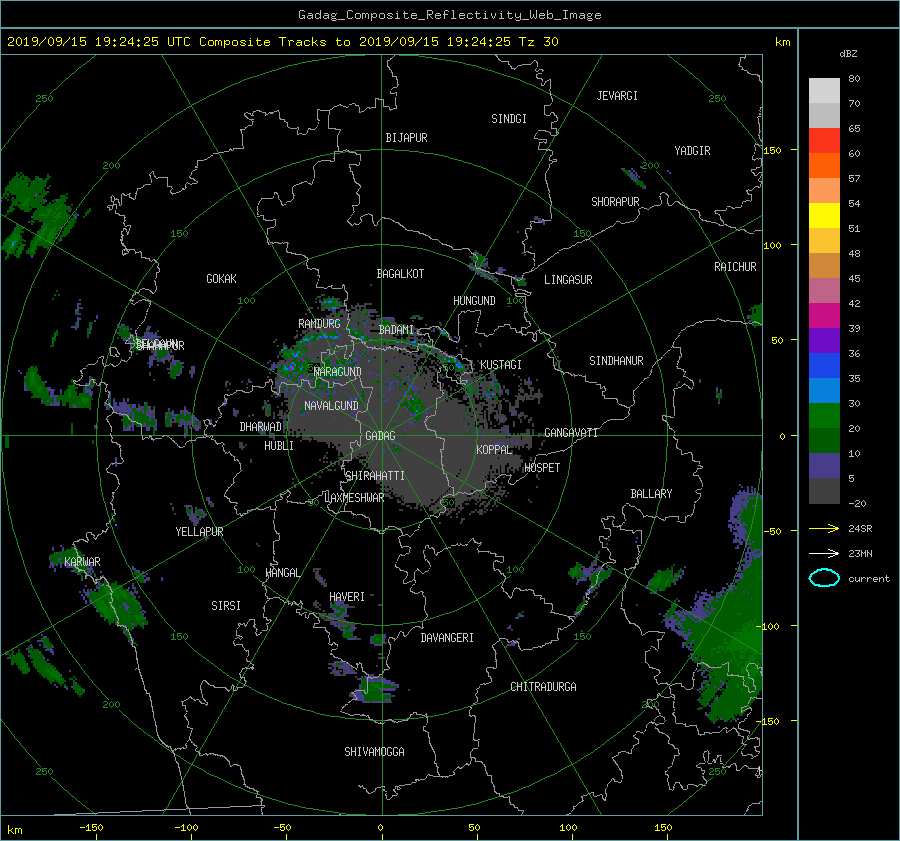Pick the yellow 51-54 dBZ legend color
Viewport: 900px width, 841px height.
tap(824, 215)
